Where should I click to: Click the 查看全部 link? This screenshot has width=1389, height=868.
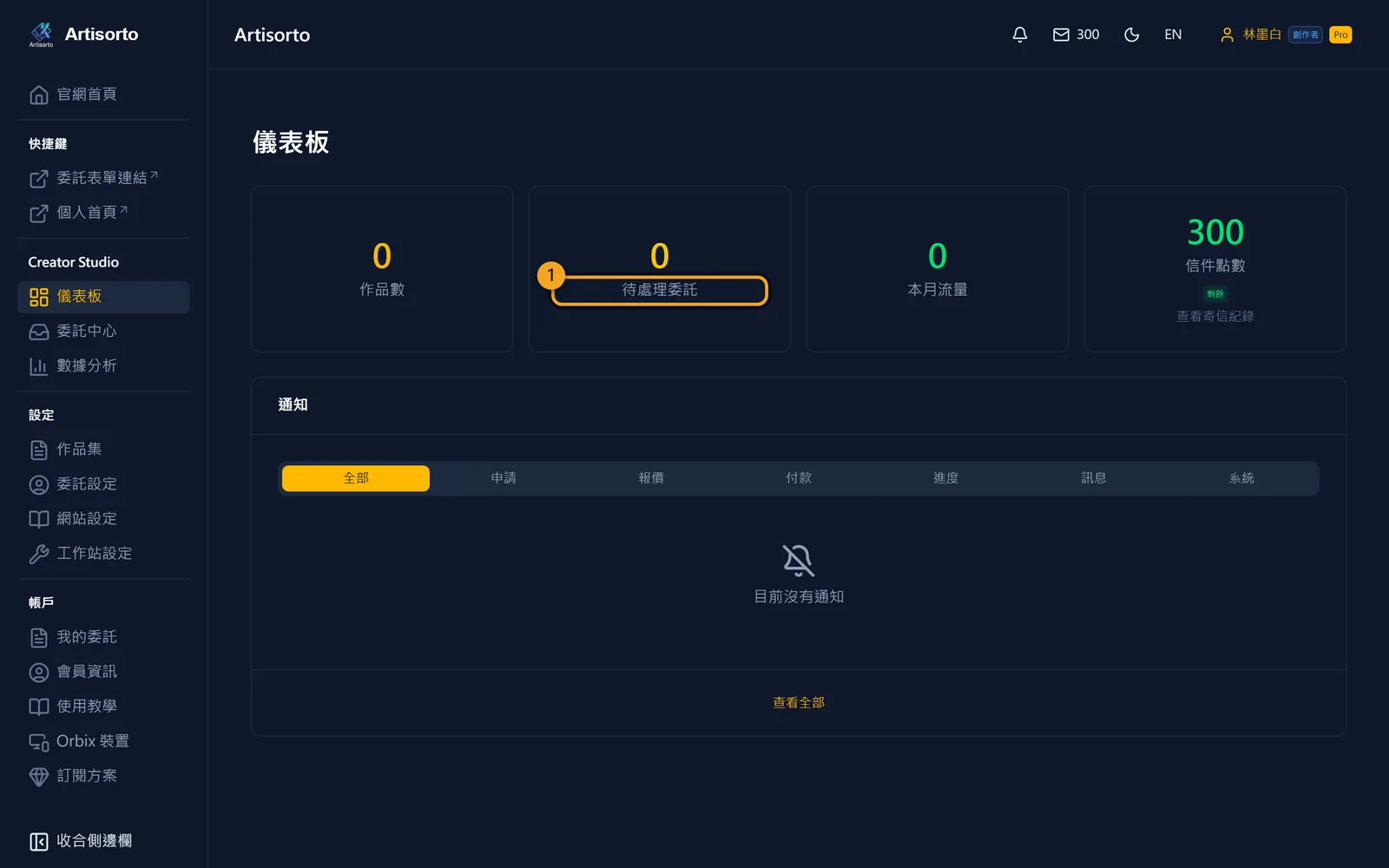click(x=799, y=702)
